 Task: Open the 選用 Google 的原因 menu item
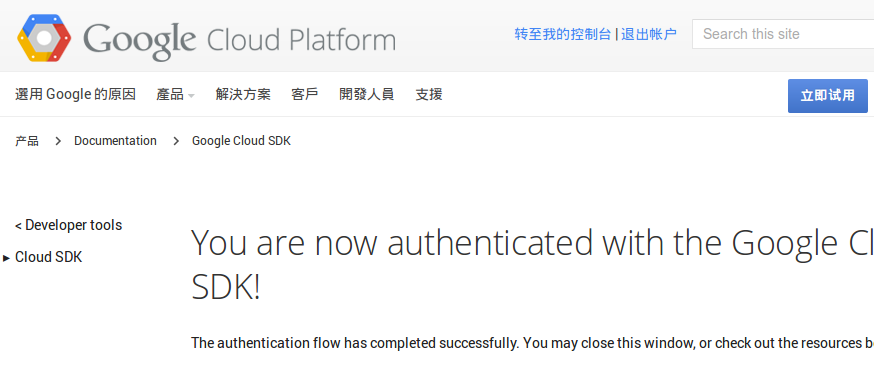pos(75,94)
